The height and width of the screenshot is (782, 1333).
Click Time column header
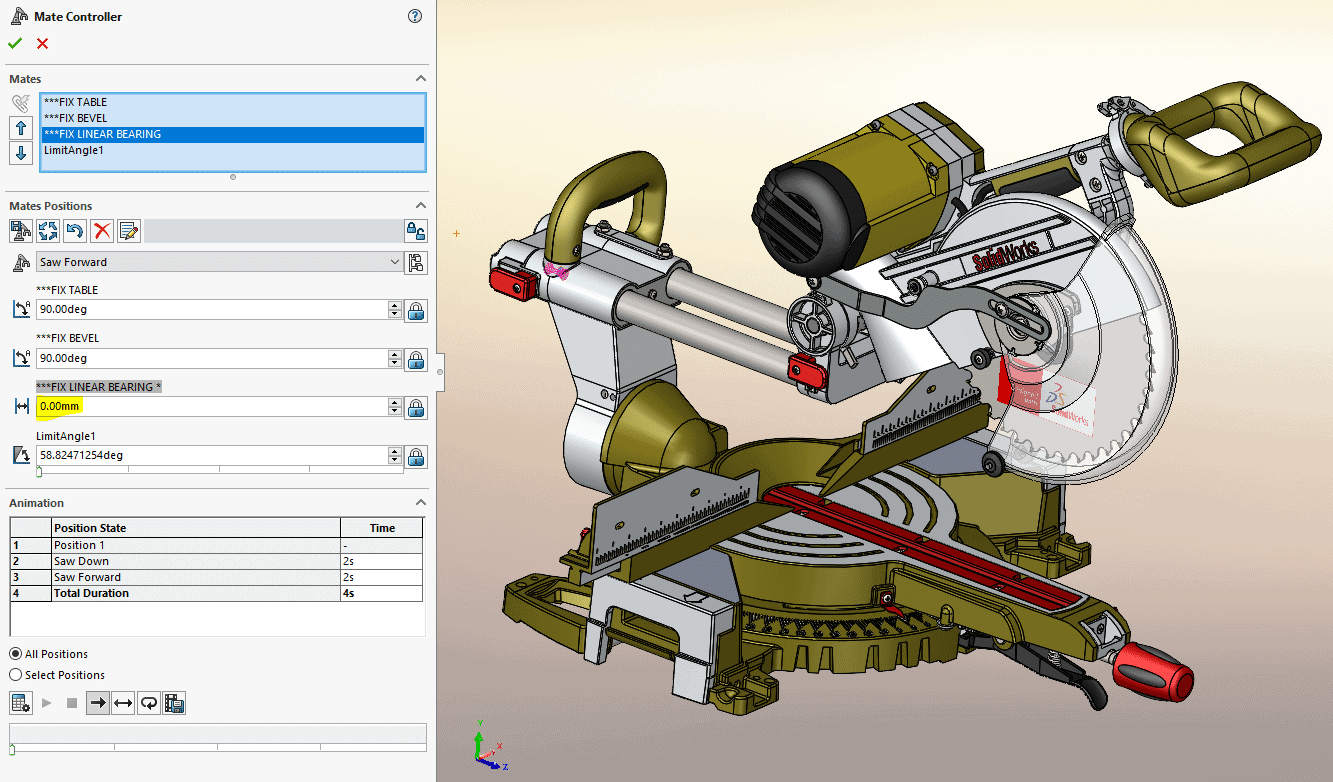[382, 528]
